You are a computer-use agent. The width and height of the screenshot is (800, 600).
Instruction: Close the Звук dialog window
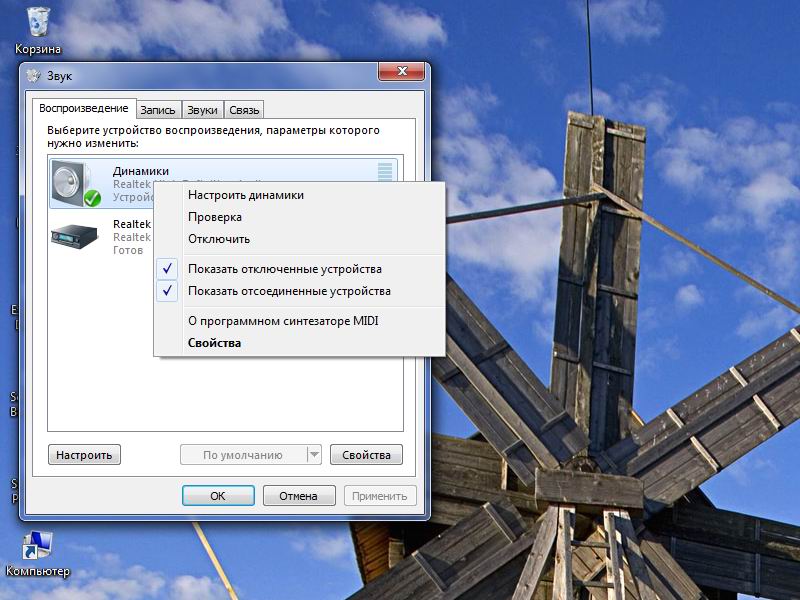click(x=403, y=72)
